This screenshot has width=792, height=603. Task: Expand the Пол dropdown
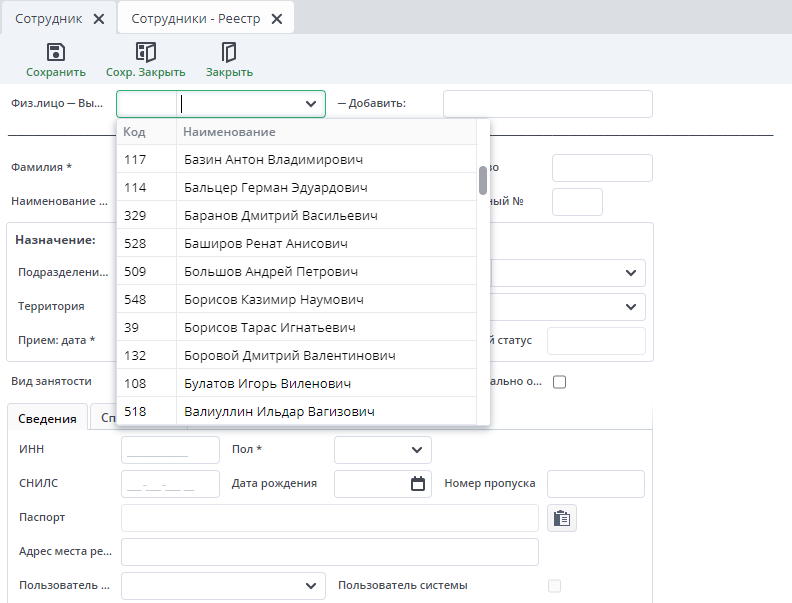point(417,450)
